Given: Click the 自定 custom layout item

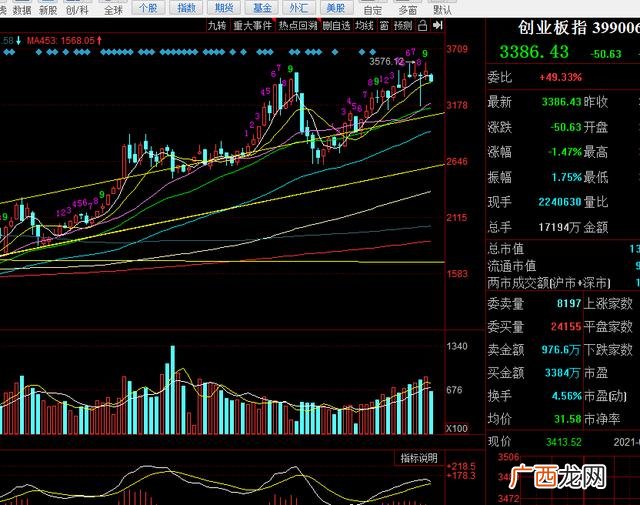Looking at the screenshot, I should [x=373, y=10].
